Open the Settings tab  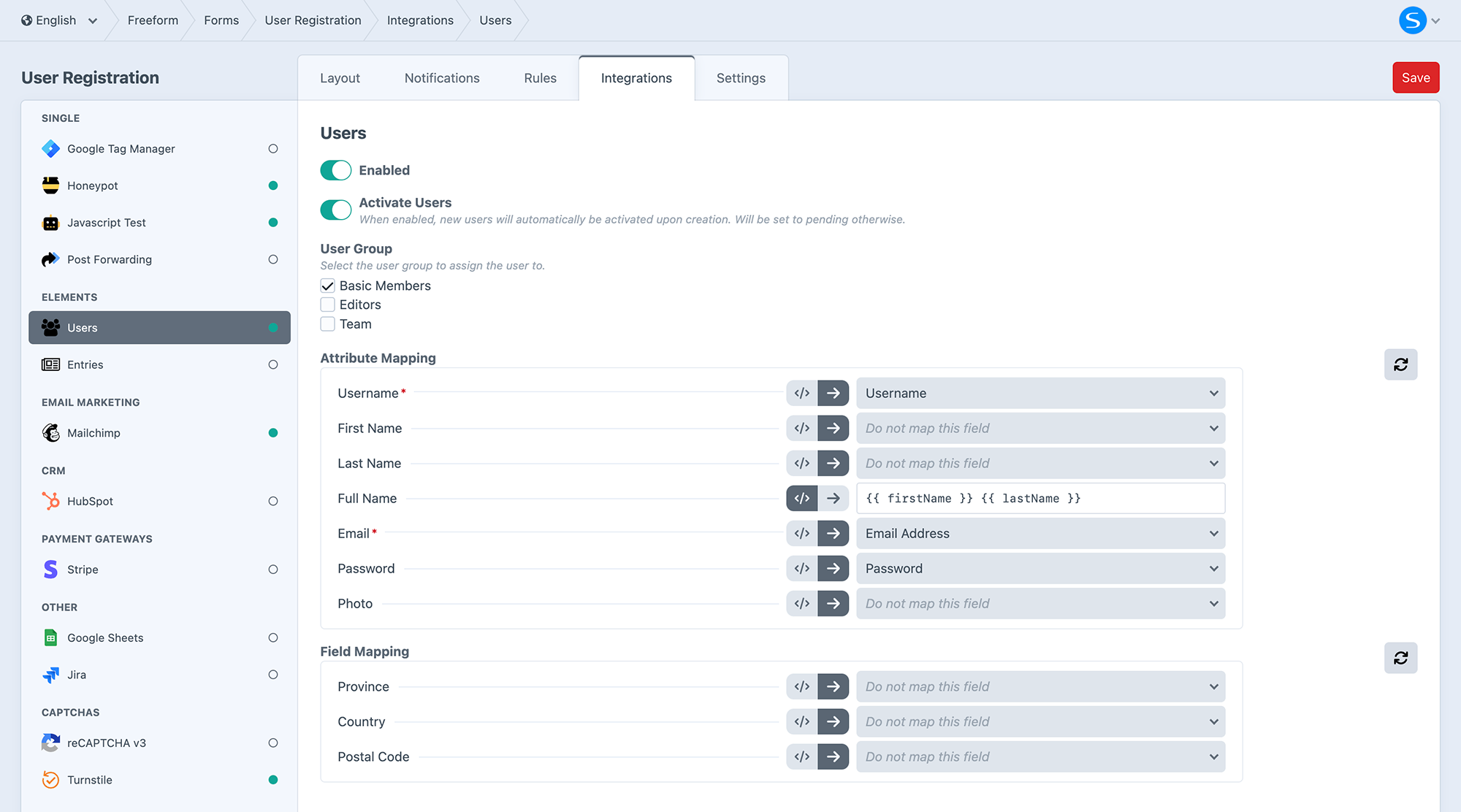click(741, 77)
